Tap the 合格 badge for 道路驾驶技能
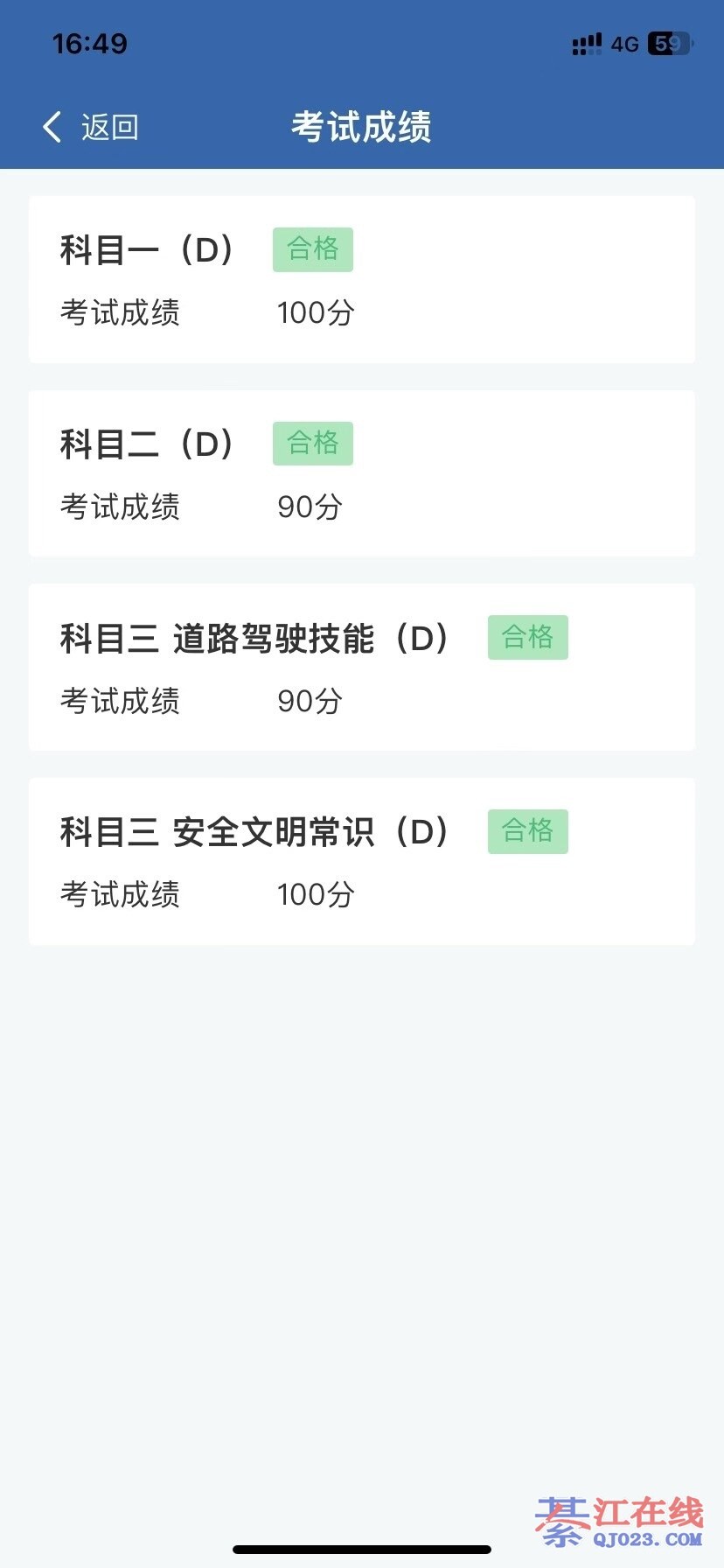Viewport: 724px width, 1568px height. click(x=528, y=637)
